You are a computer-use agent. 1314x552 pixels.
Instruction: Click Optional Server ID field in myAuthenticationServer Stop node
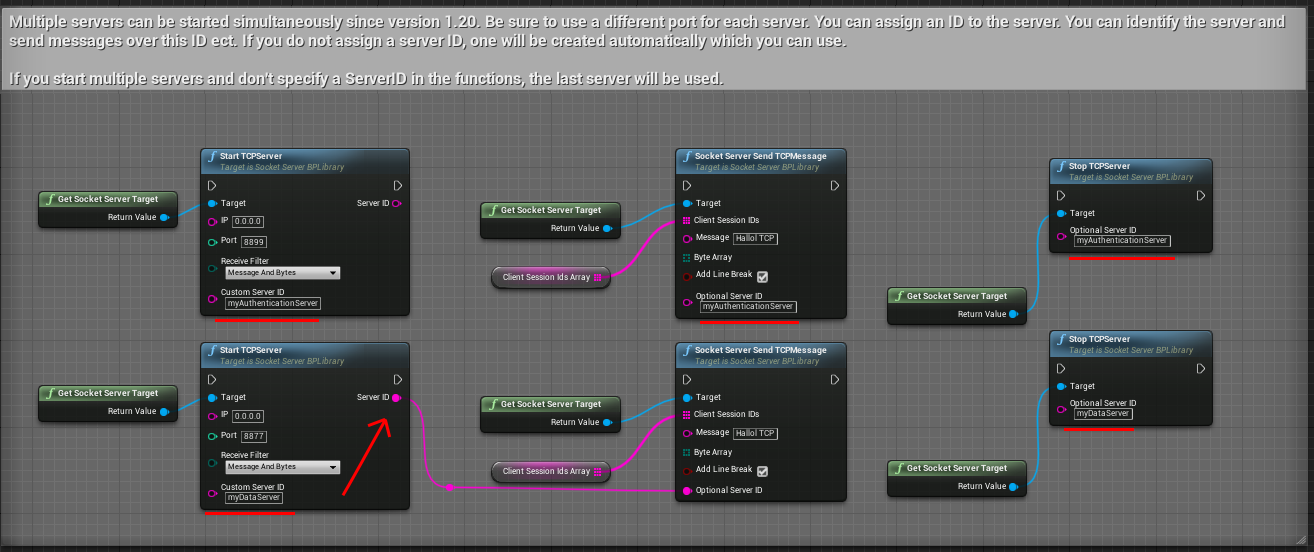point(1122,241)
